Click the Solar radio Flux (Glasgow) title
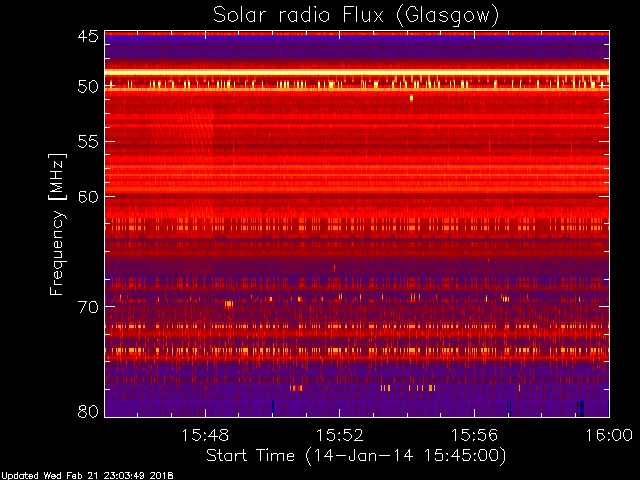Viewport: 640px width, 480px height. pos(356,16)
